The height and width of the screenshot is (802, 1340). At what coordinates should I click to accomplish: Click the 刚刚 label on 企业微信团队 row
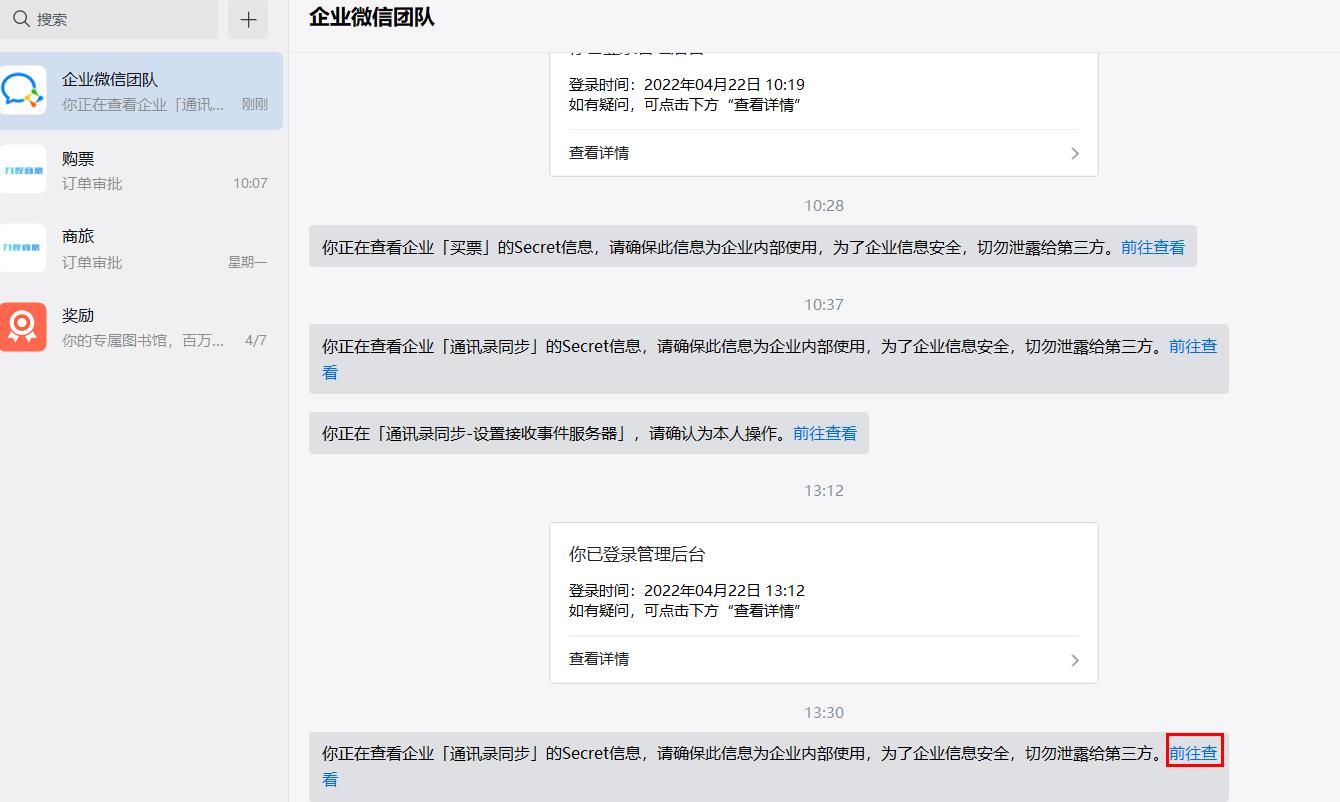coord(255,104)
